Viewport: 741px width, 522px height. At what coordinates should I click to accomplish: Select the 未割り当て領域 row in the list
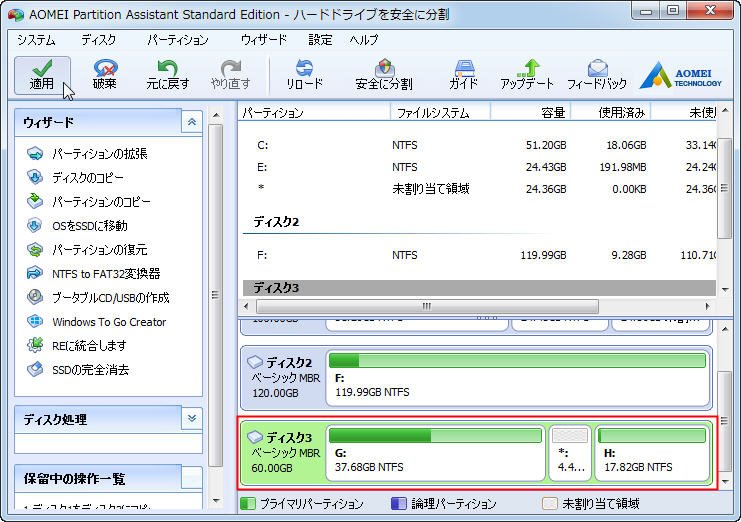[x=479, y=189]
